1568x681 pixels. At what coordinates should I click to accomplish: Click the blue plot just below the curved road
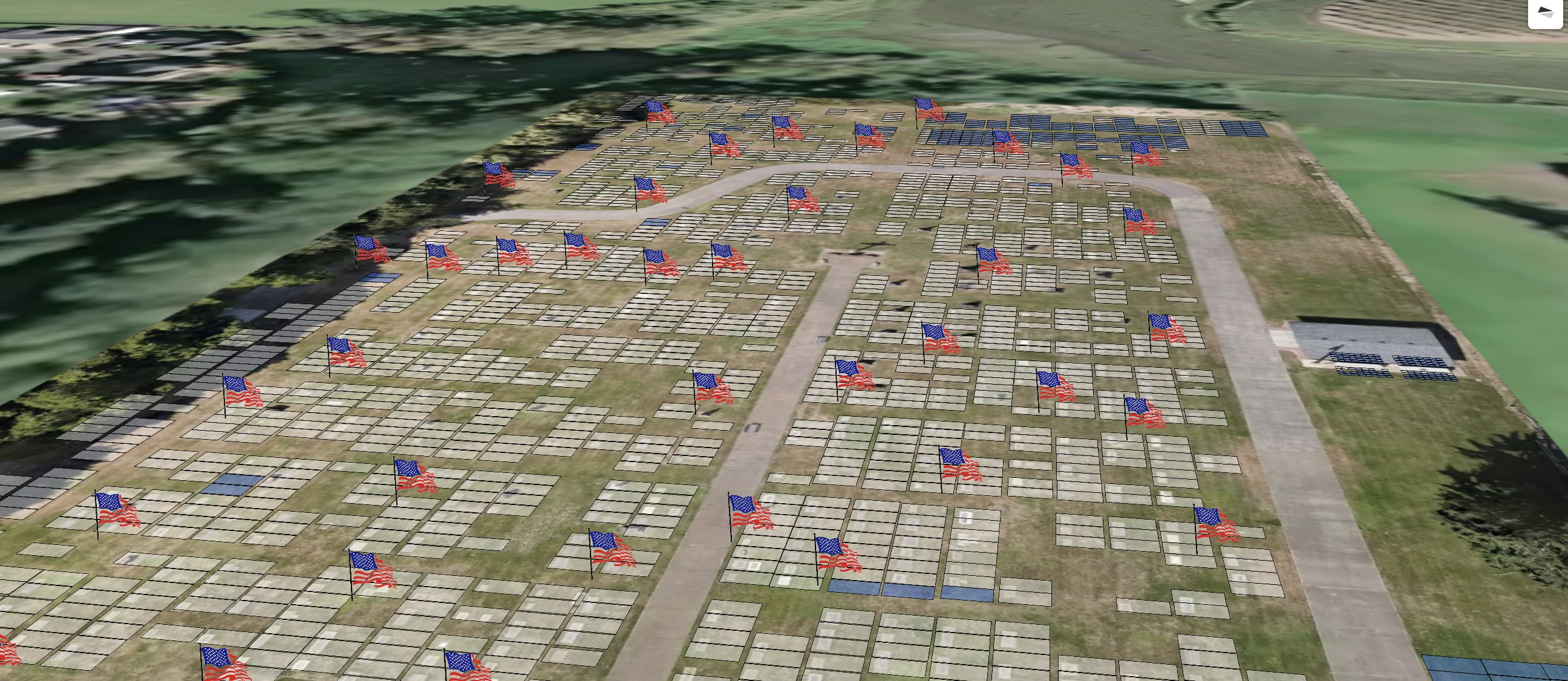click(x=656, y=223)
